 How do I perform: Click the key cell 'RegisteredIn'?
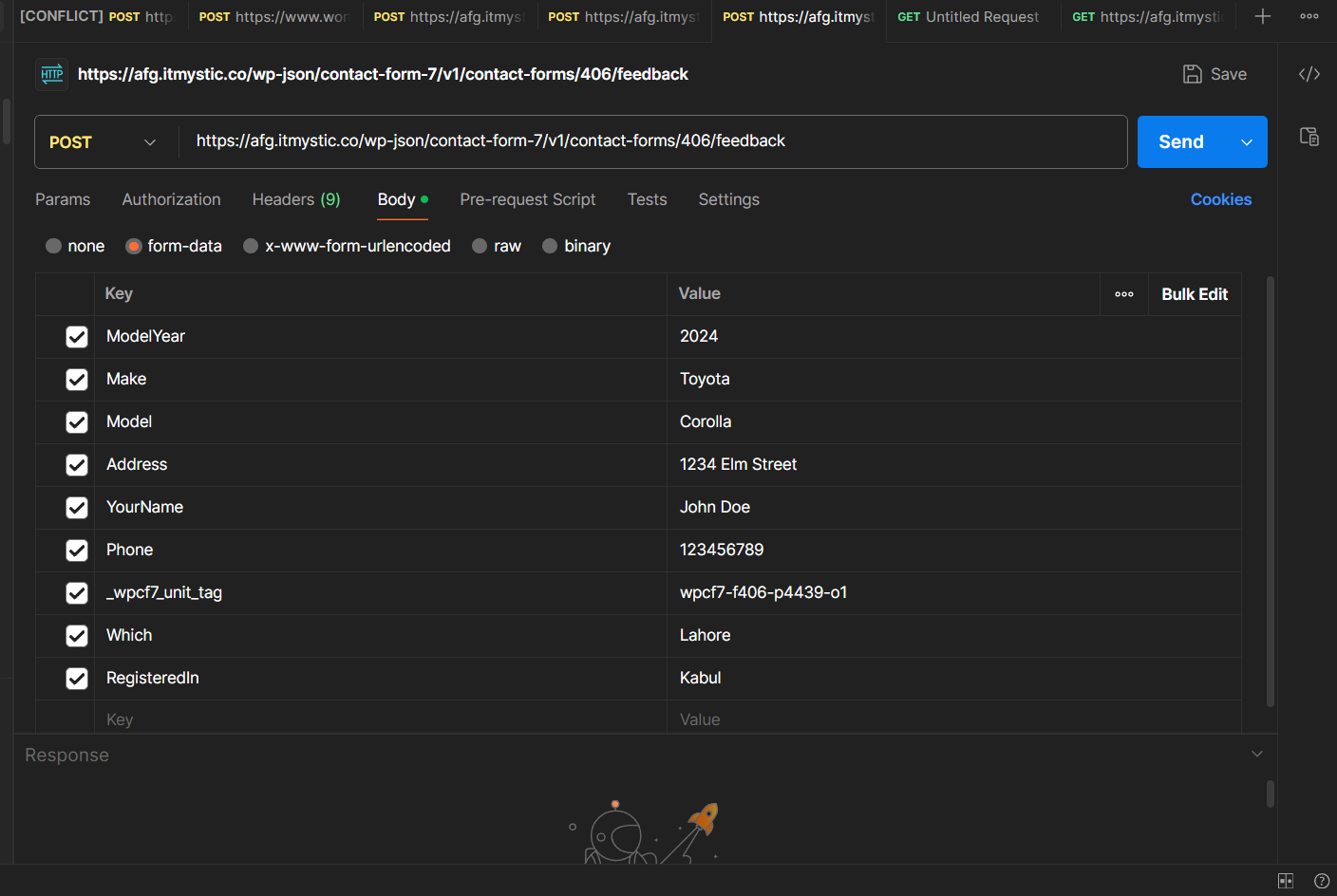tap(381, 679)
